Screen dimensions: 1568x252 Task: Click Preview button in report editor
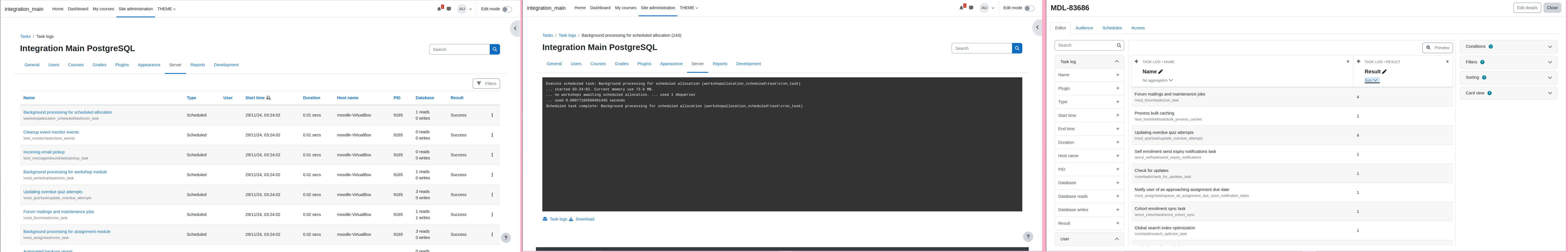click(1438, 48)
